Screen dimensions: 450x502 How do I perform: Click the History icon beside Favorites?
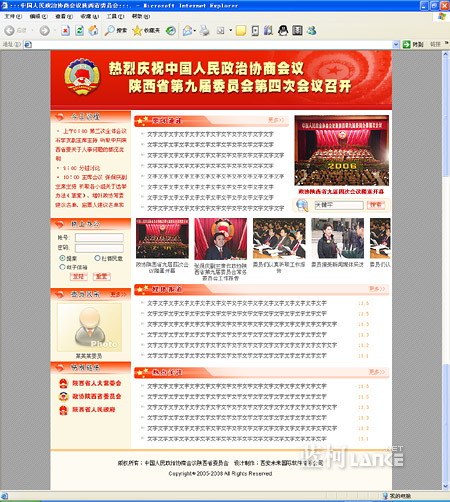pyautogui.click(x=171, y=31)
